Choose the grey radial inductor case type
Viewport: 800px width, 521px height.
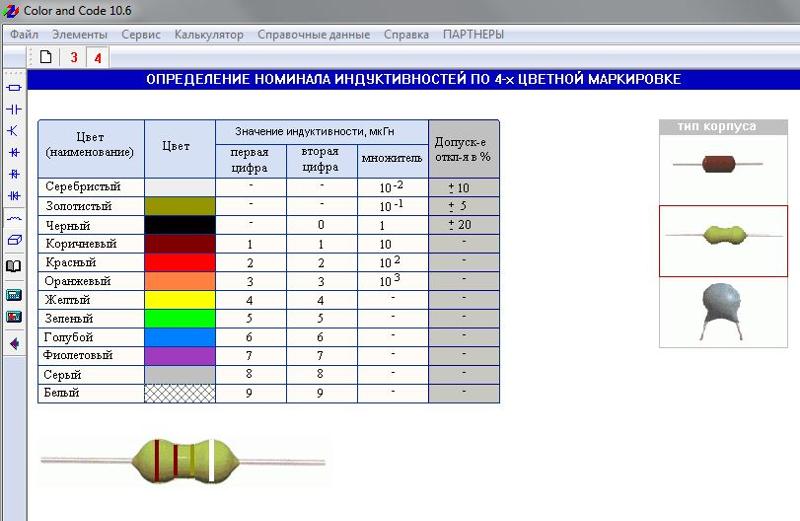coord(723,312)
